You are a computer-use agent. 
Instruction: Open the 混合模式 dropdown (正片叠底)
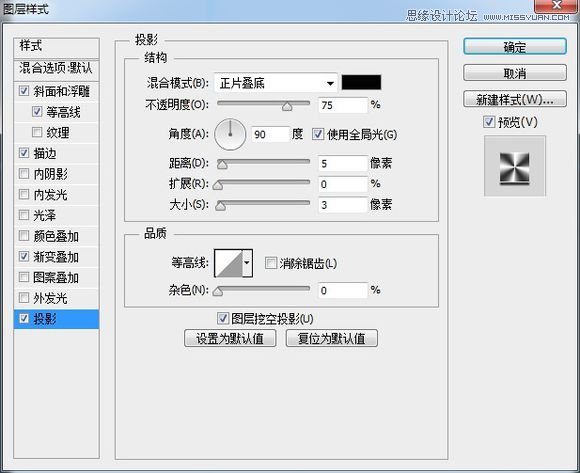tap(276, 83)
